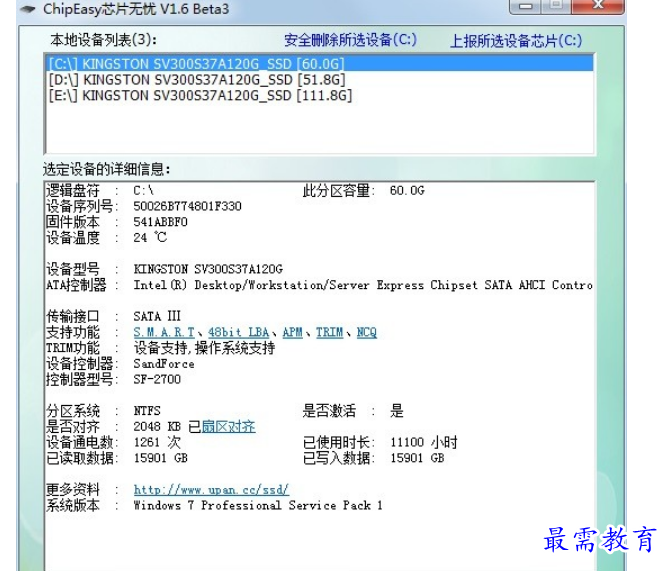Click firmware version 541ABBF0

click(160, 222)
